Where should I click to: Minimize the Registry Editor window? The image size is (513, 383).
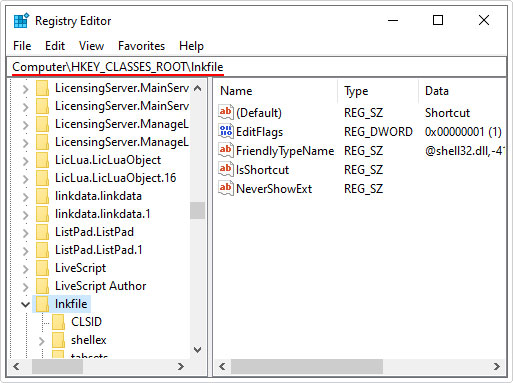[x=393, y=20]
